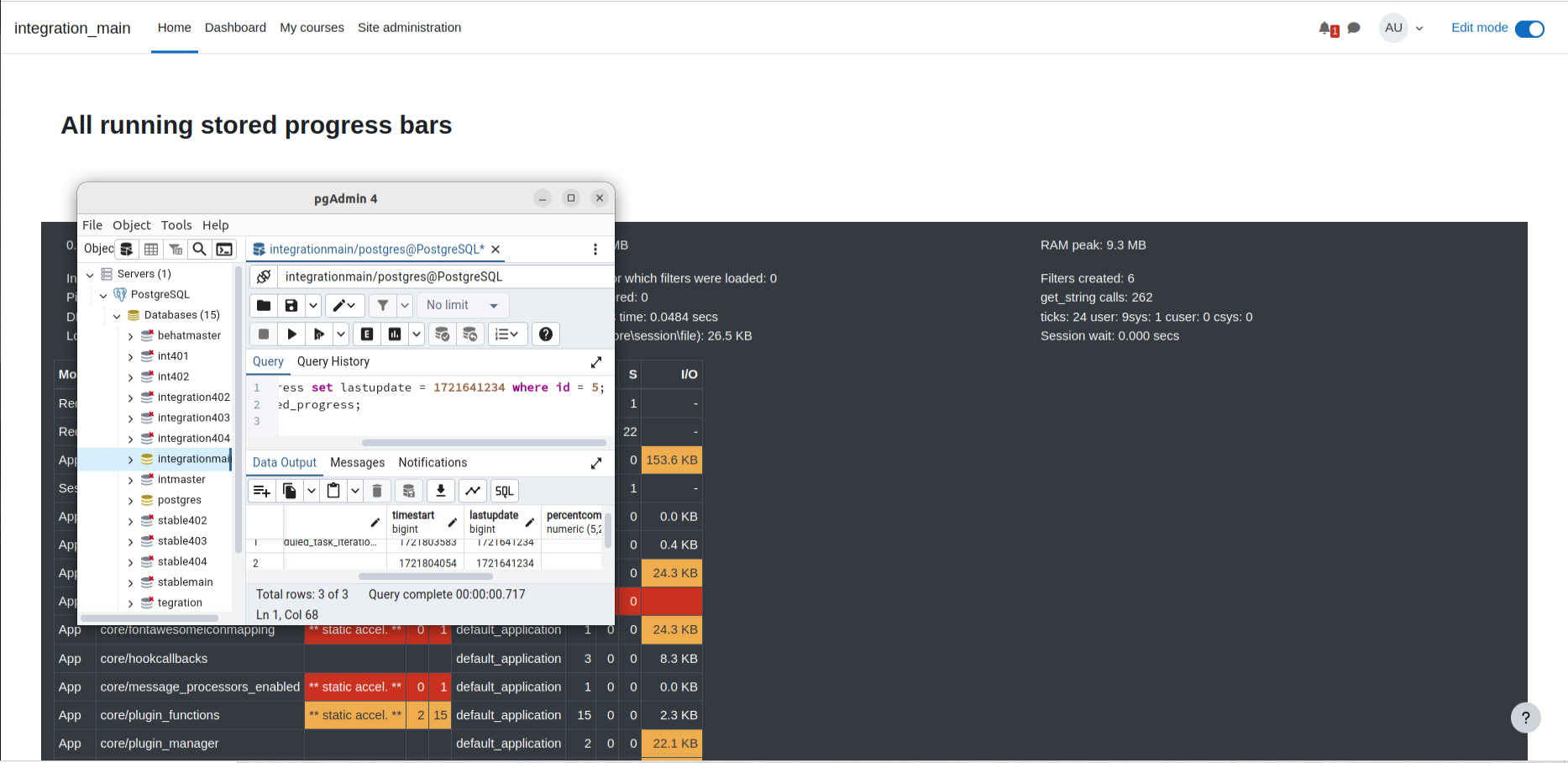The image size is (1568, 763).
Task: Open the Macros list icon
Action: [507, 334]
